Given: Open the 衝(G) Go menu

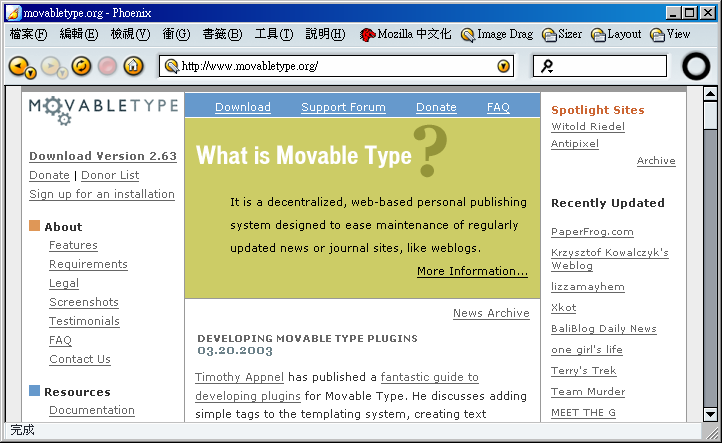Looking at the screenshot, I should [176, 34].
